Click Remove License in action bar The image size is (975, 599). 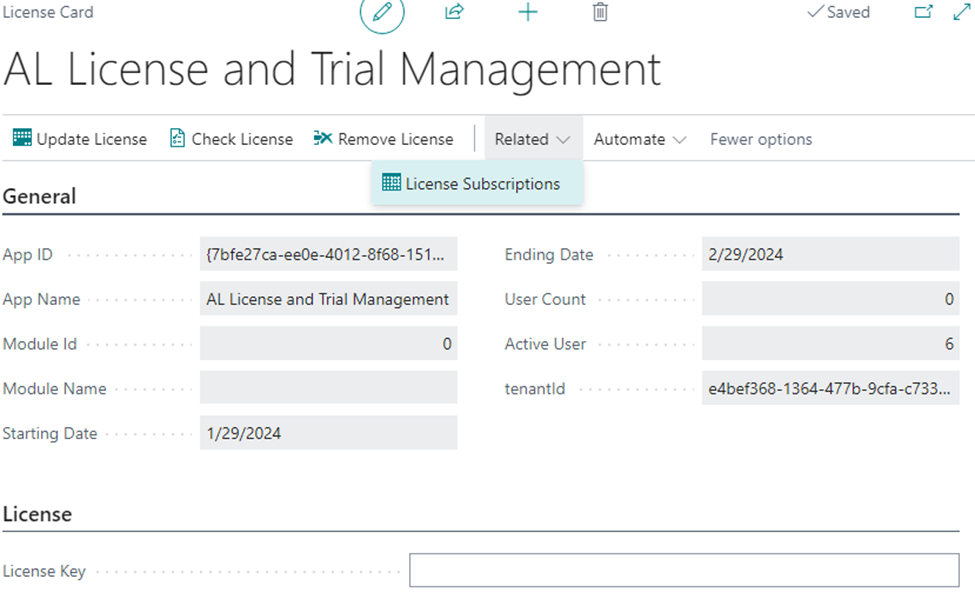pyautogui.click(x=383, y=139)
